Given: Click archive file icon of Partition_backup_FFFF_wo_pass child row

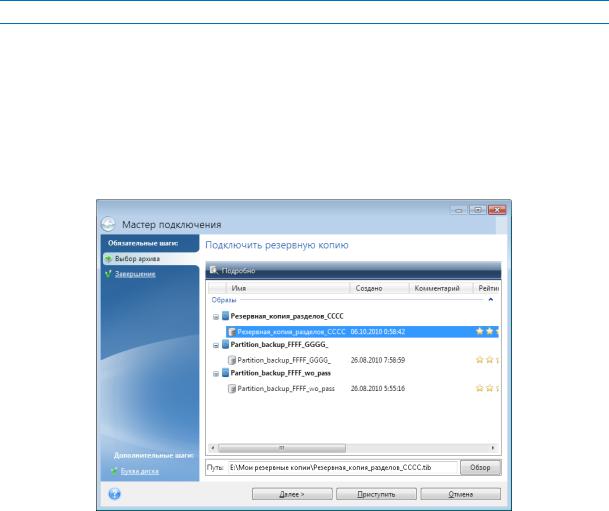Looking at the screenshot, I should 232,388.
